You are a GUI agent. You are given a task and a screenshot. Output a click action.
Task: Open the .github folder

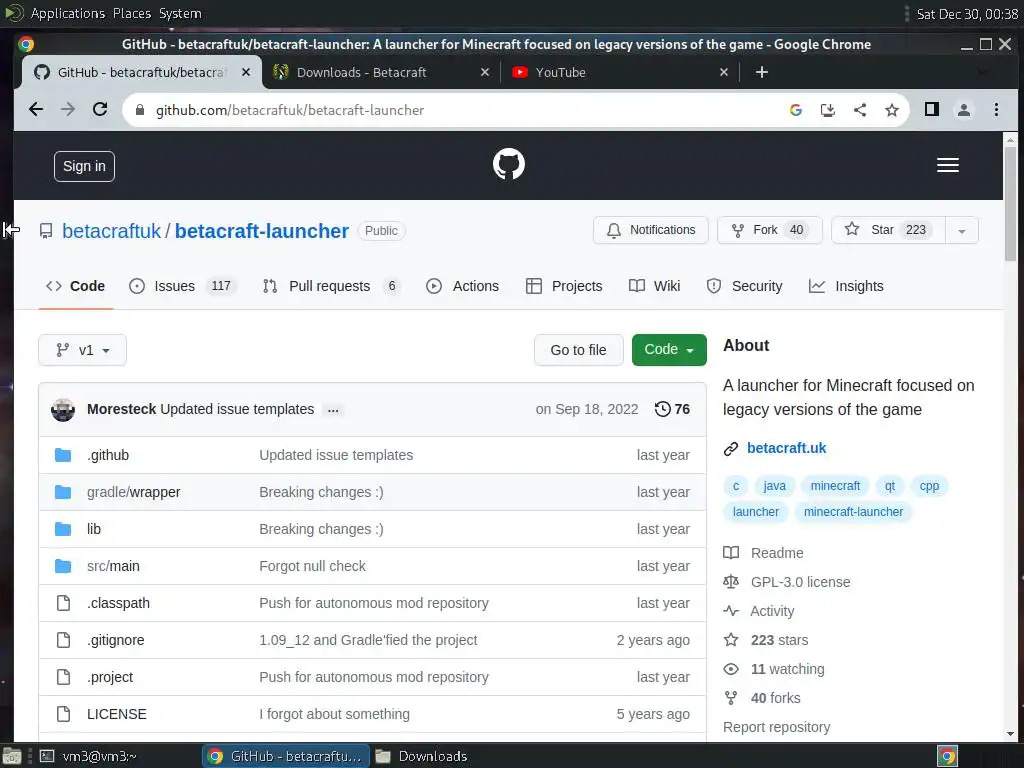click(108, 455)
